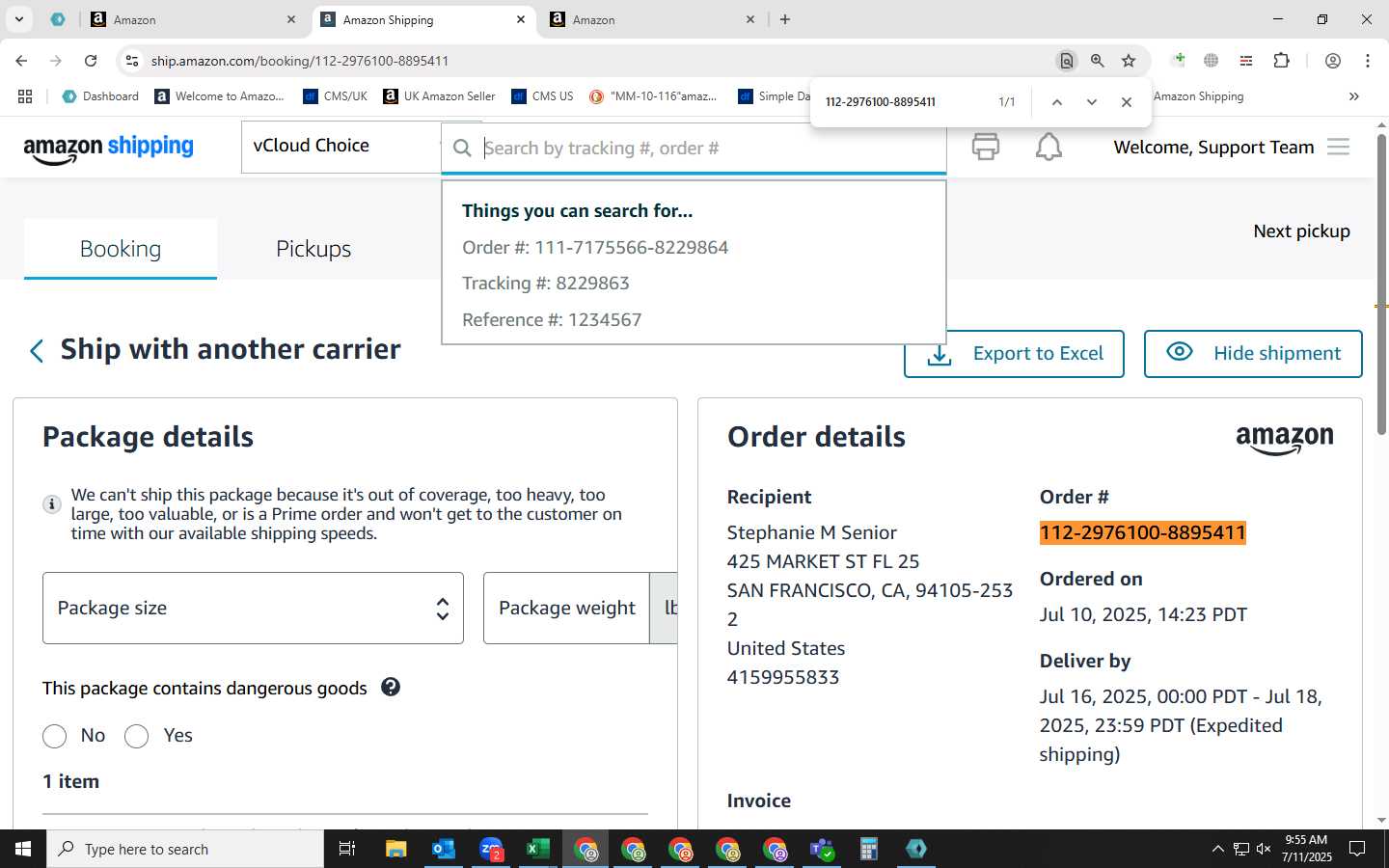Select No for dangerous goods
Viewport: 1389px width, 868px height.
click(55, 737)
